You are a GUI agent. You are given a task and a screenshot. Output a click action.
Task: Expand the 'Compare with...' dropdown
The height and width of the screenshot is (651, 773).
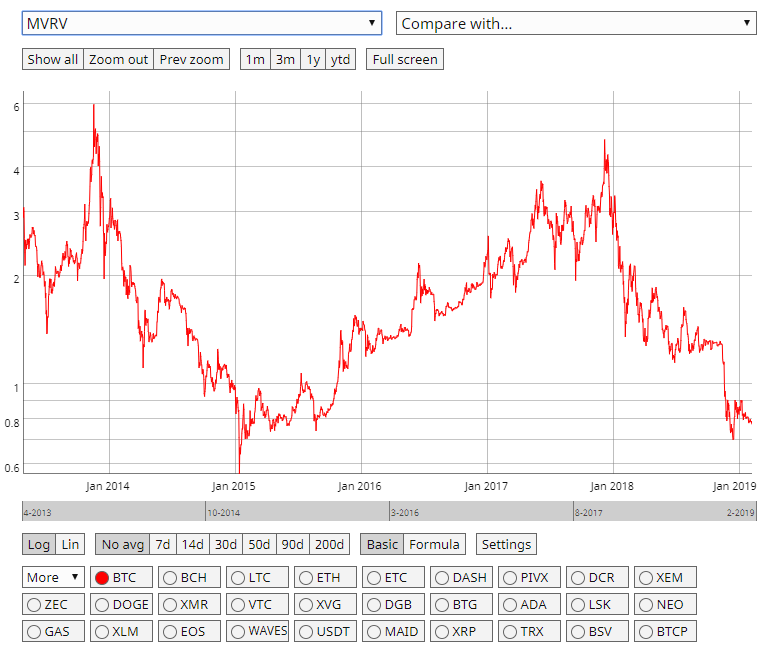tap(576, 23)
